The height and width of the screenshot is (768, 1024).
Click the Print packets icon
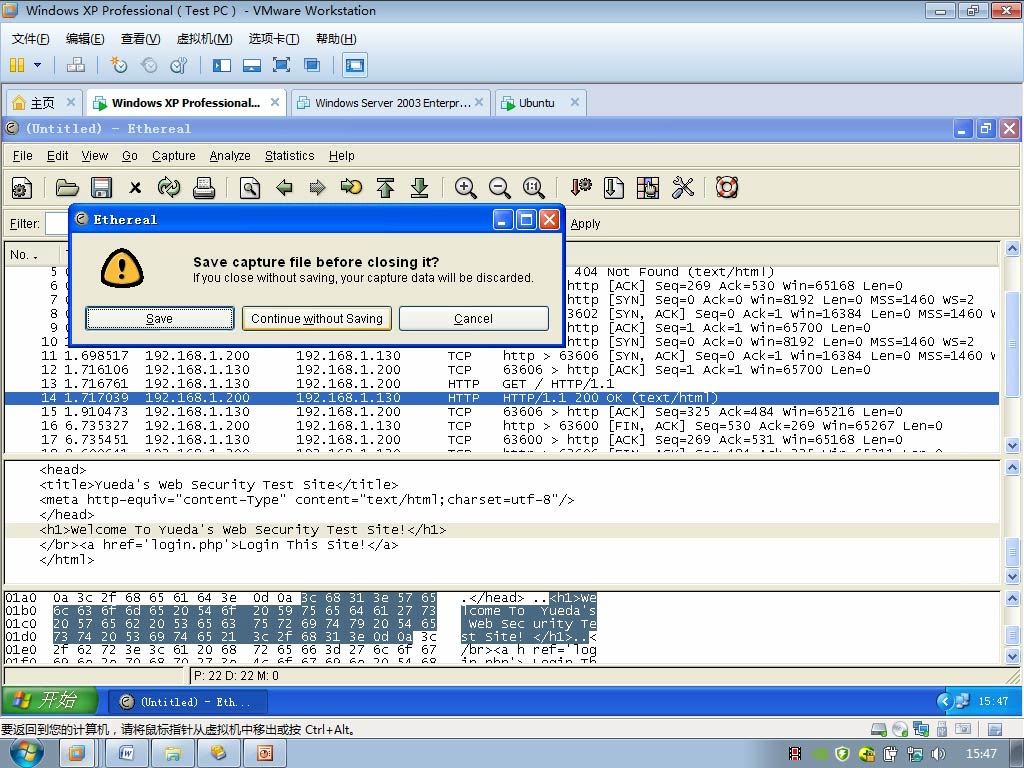[204, 188]
